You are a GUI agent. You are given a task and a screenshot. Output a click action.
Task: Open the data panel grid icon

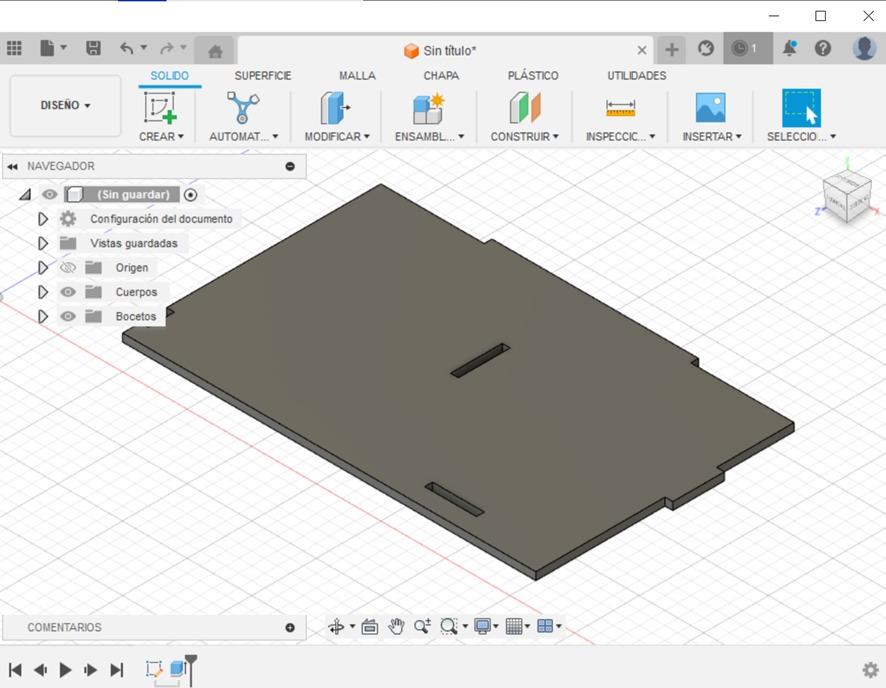click(x=14, y=49)
